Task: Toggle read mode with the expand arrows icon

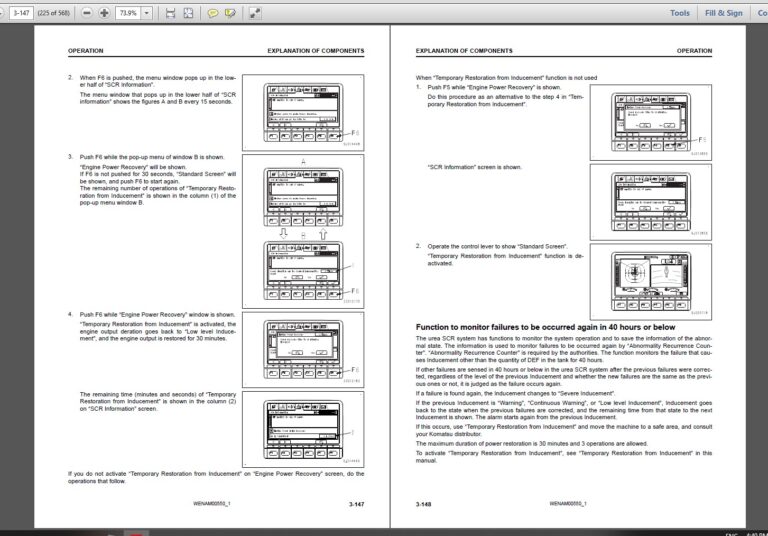Action: (255, 13)
